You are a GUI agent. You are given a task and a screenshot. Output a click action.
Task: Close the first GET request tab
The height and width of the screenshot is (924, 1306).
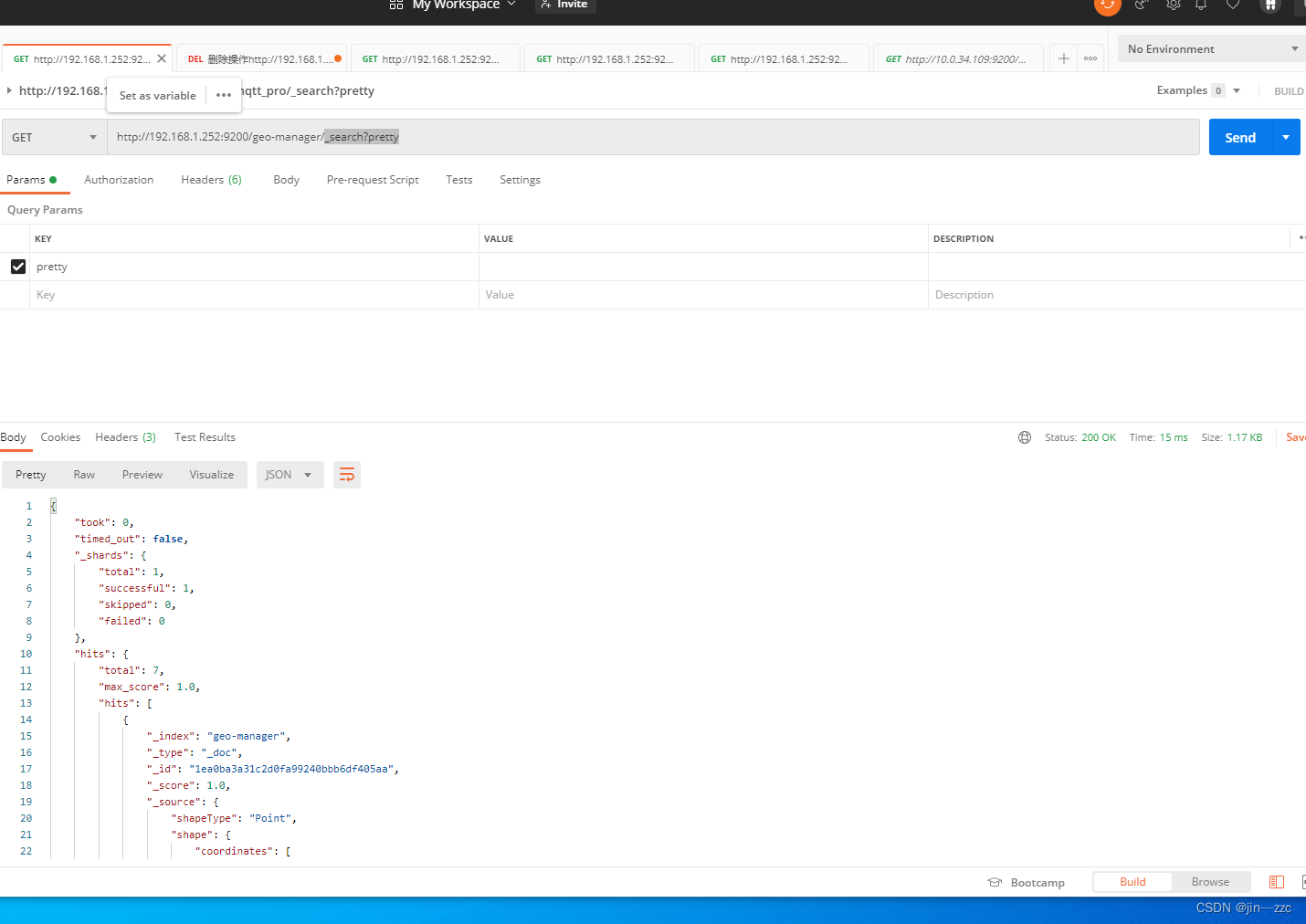[162, 58]
